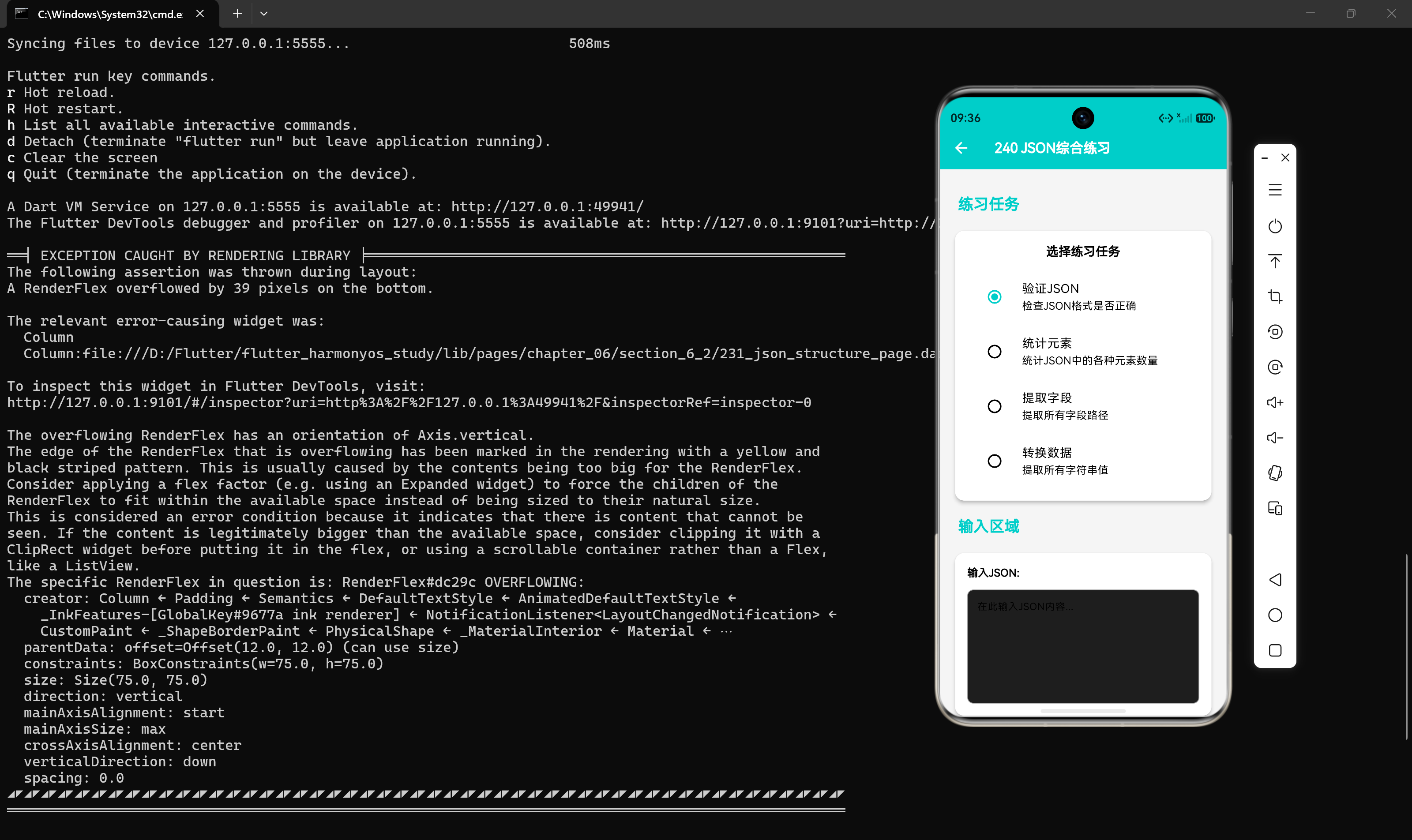1412x840 pixels.
Task: Click the 'spacing: 0.0' line
Action: (x=74, y=778)
